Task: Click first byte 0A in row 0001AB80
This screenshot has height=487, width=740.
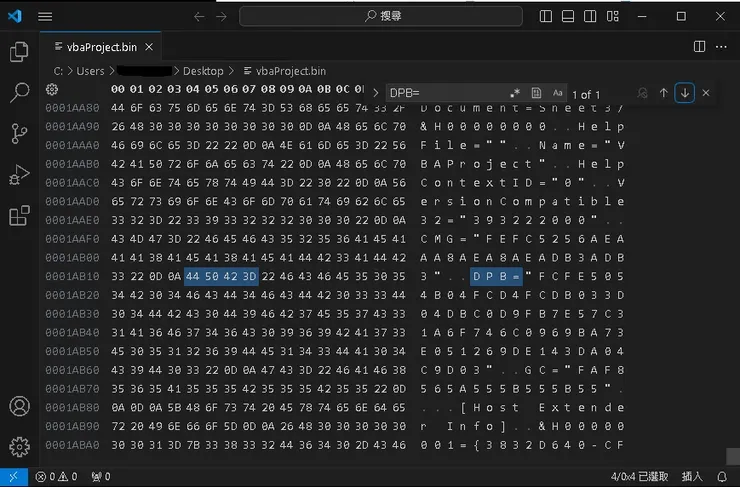Action: (x=118, y=407)
